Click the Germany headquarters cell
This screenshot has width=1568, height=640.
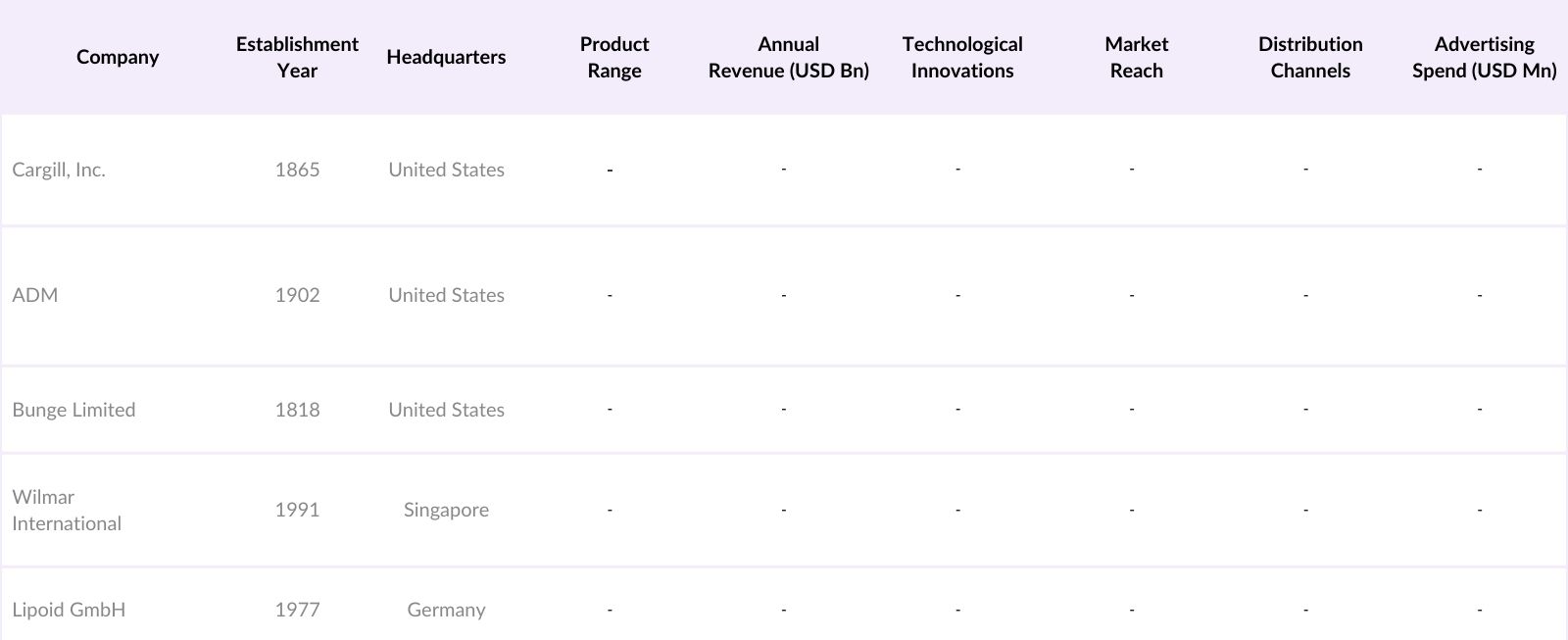point(446,610)
